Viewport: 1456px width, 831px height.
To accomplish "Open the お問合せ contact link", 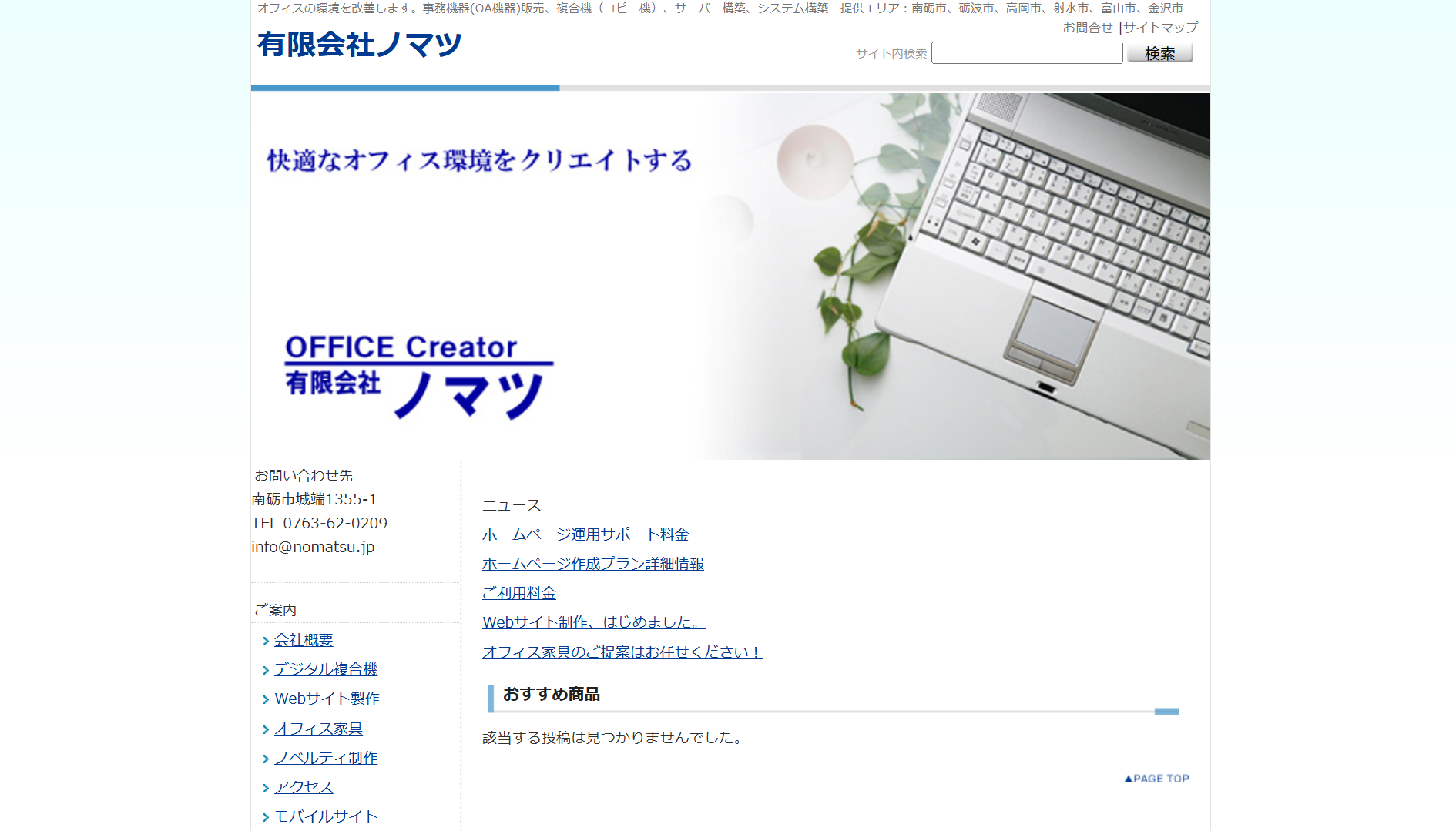I will (1087, 28).
